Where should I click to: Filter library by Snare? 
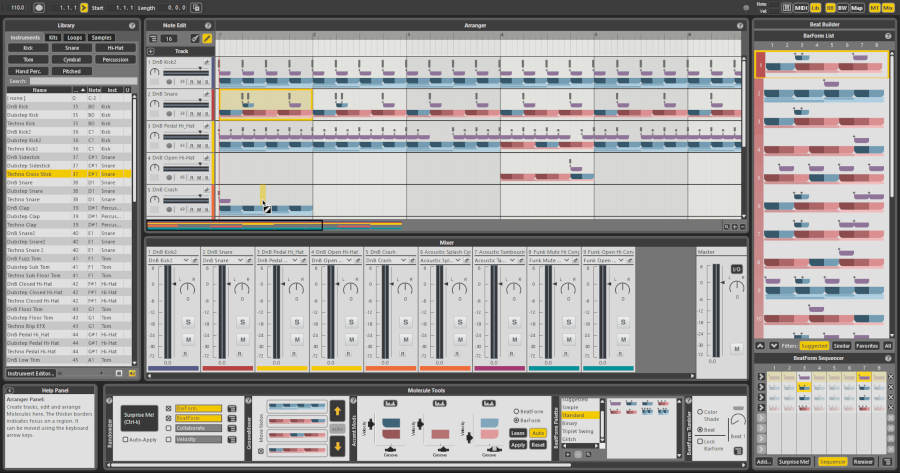click(72, 48)
